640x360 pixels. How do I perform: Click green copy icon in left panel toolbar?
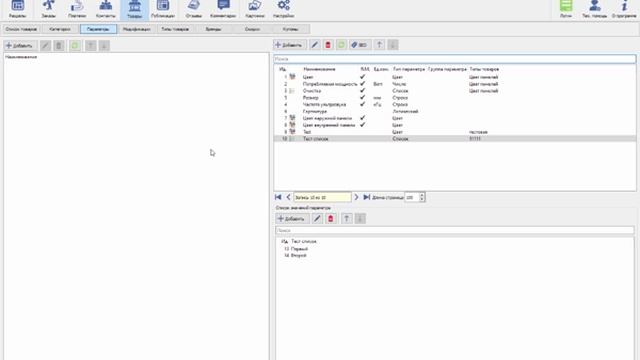pyautogui.click(x=75, y=46)
